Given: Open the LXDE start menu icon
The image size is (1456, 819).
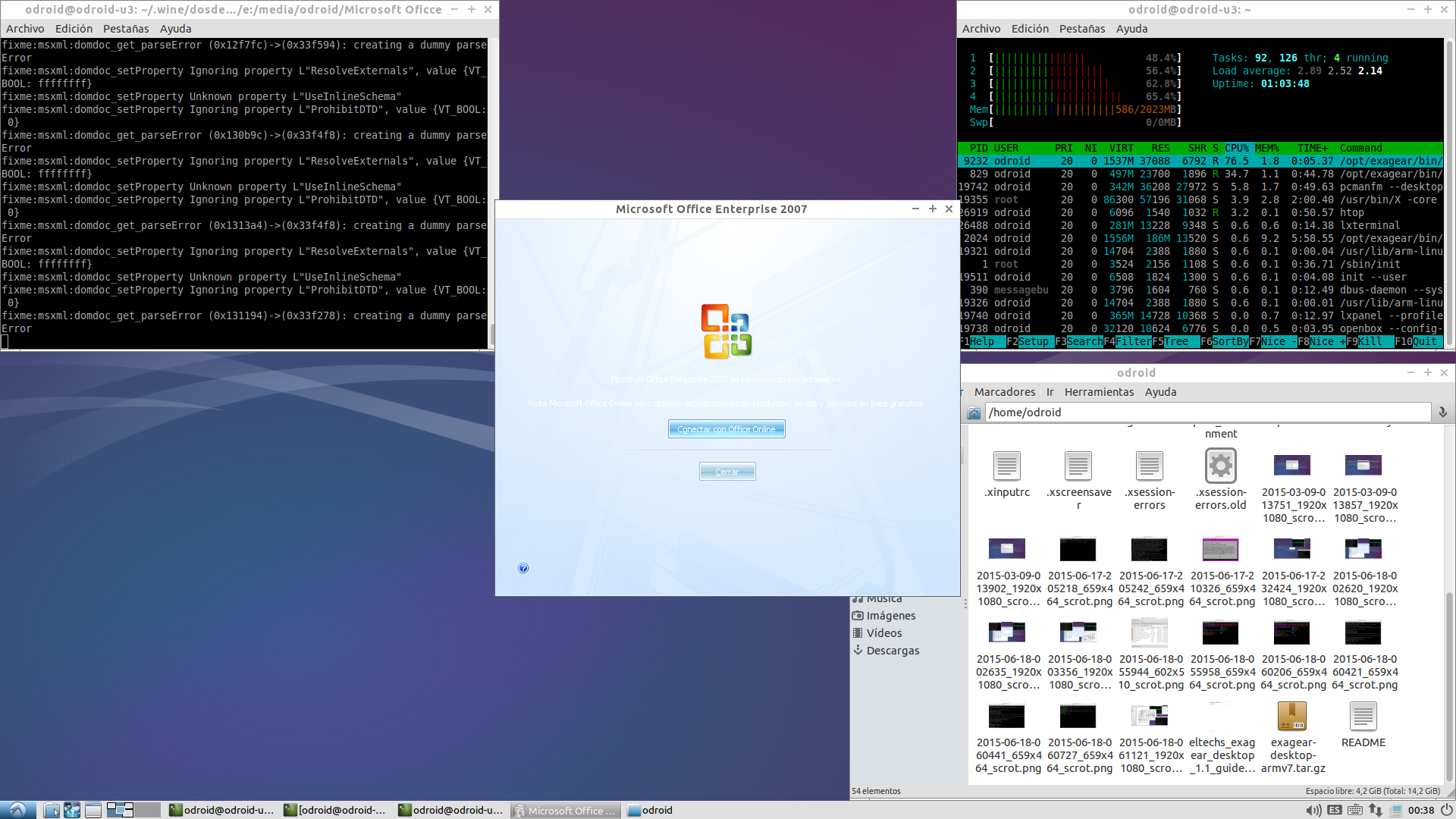Looking at the screenshot, I should 17,810.
